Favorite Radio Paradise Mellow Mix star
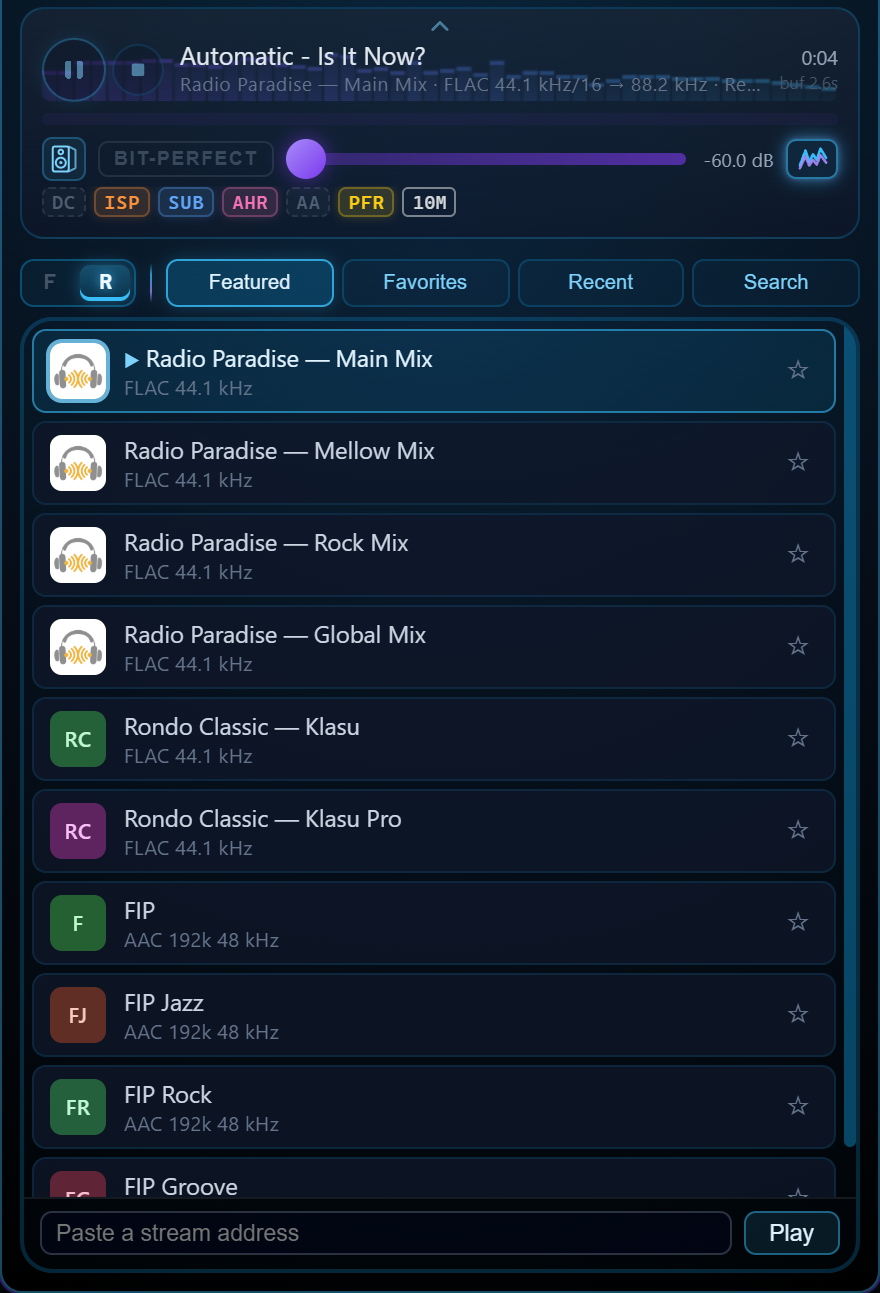Image resolution: width=880 pixels, height=1293 pixels. 798,462
